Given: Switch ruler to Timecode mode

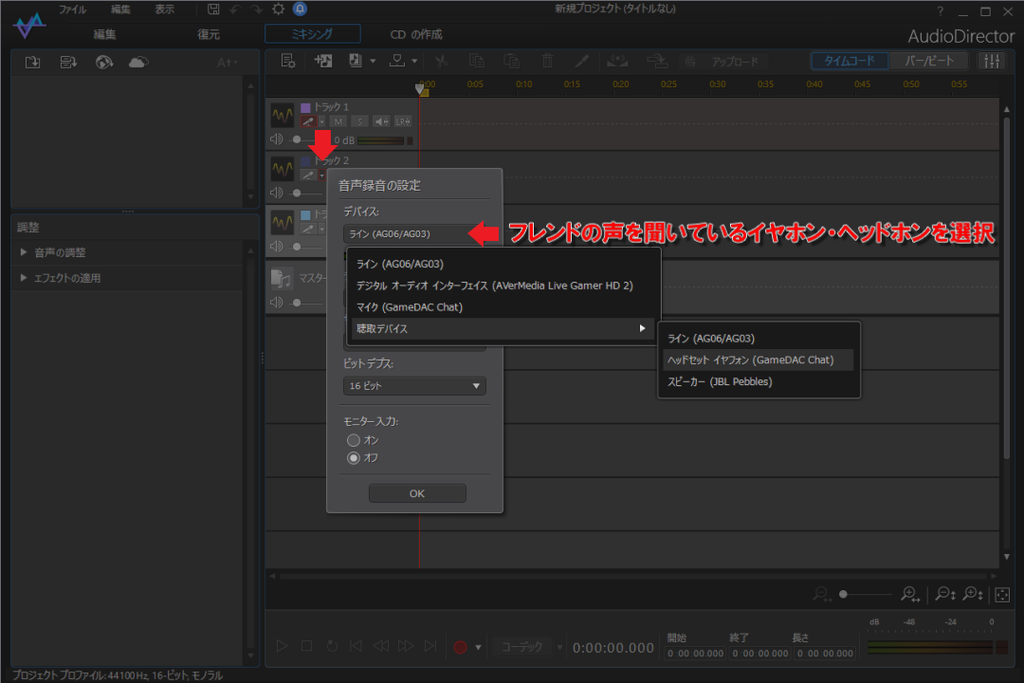Looking at the screenshot, I should pos(849,61).
